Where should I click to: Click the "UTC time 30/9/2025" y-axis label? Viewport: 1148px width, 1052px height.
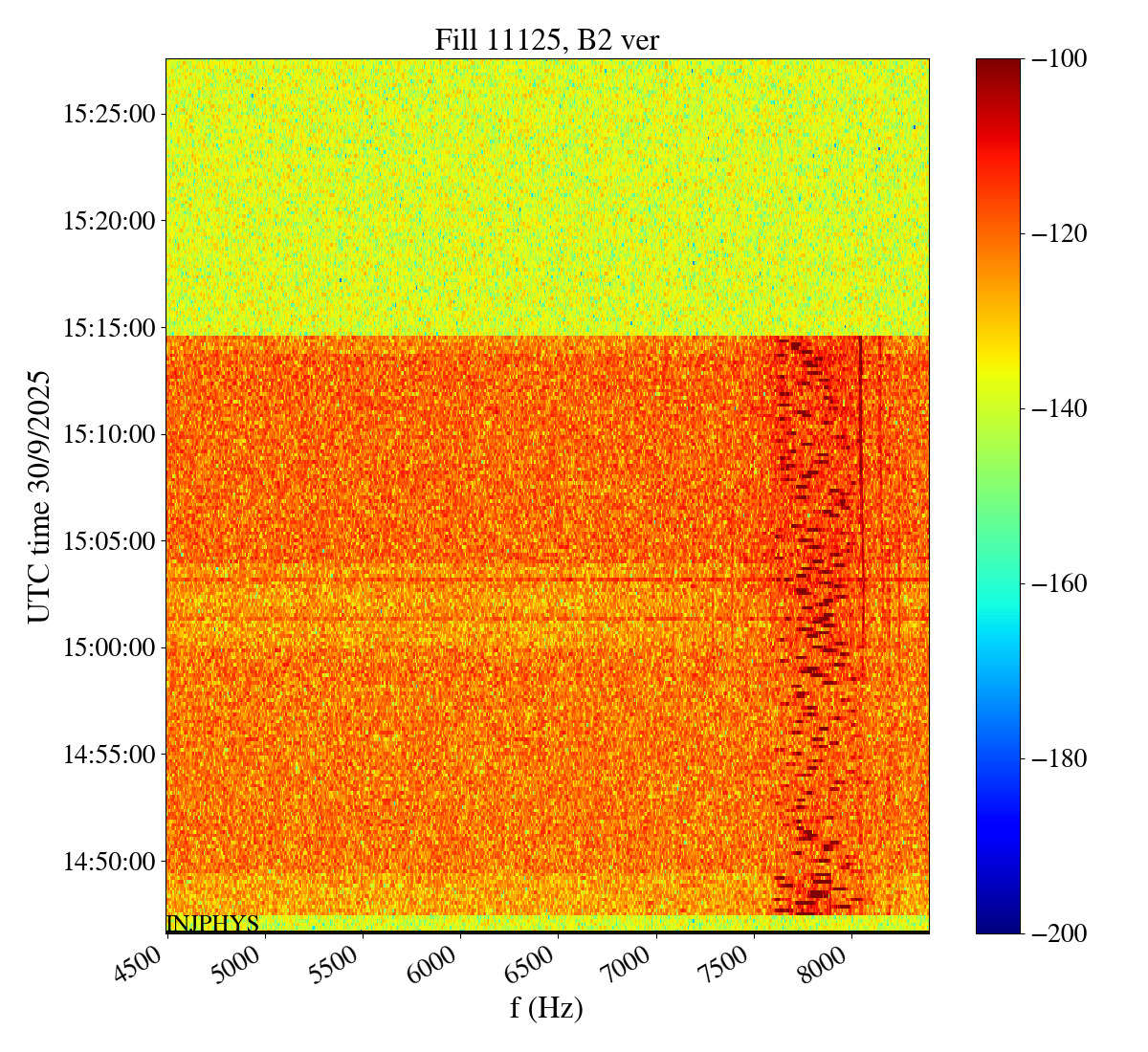[x=38, y=496]
